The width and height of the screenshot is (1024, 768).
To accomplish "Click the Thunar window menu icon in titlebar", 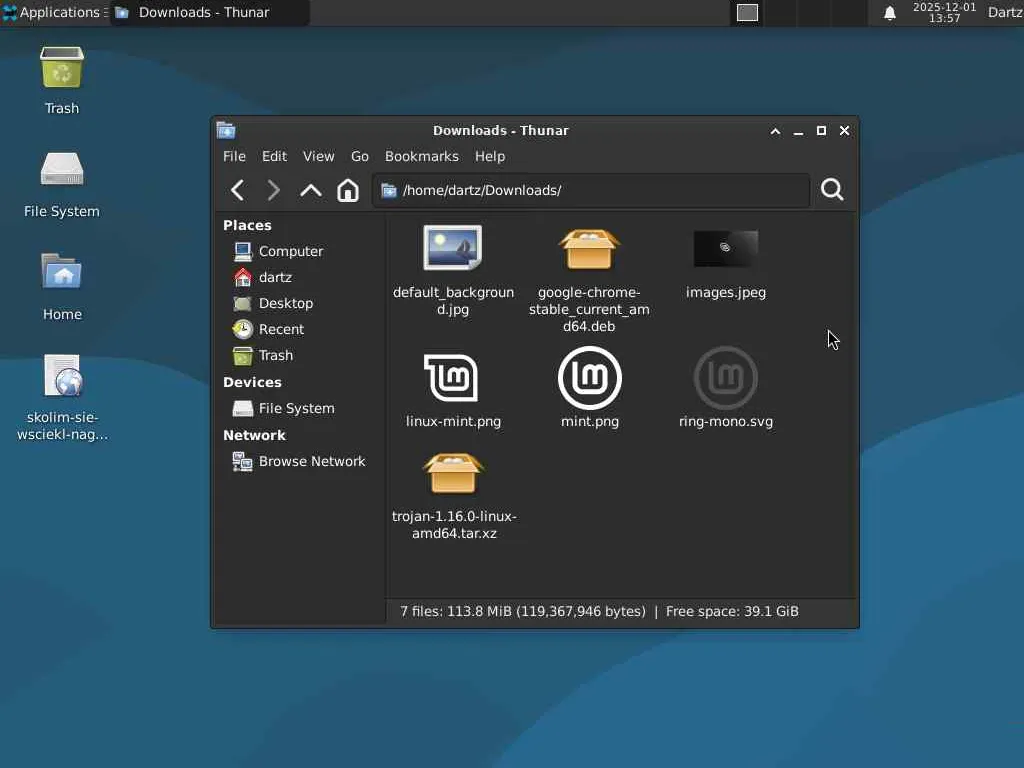I will [226, 131].
